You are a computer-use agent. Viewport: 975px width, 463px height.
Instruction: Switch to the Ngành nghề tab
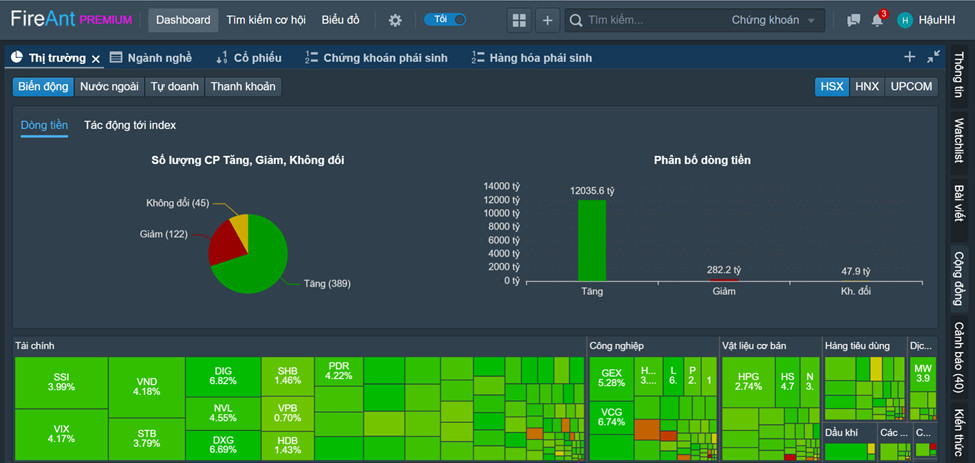coord(150,58)
